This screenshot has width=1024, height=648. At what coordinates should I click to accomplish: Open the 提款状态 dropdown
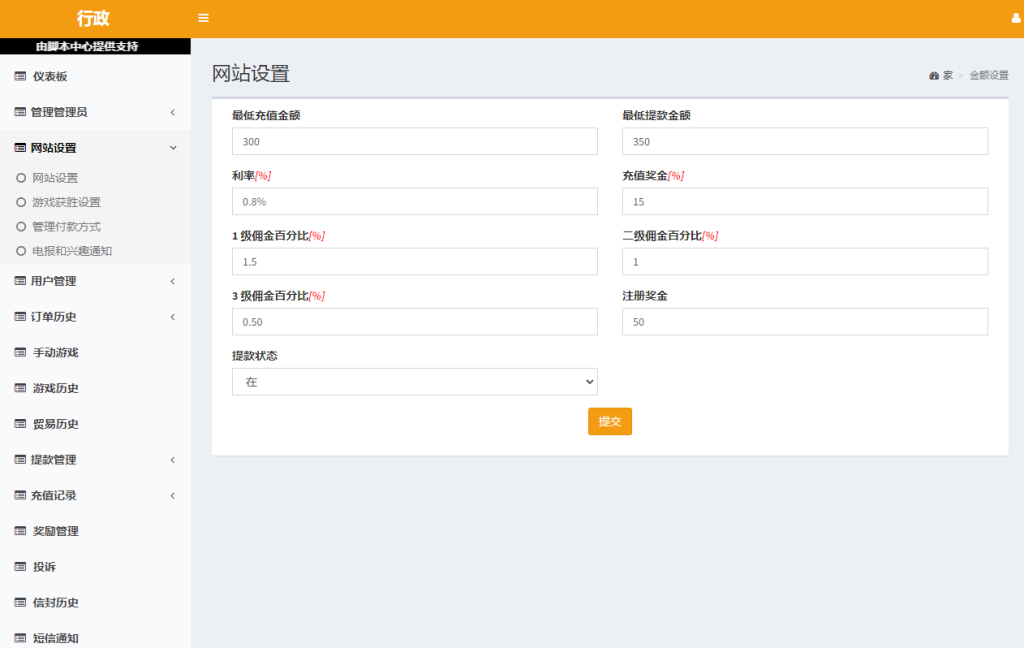[x=414, y=381]
